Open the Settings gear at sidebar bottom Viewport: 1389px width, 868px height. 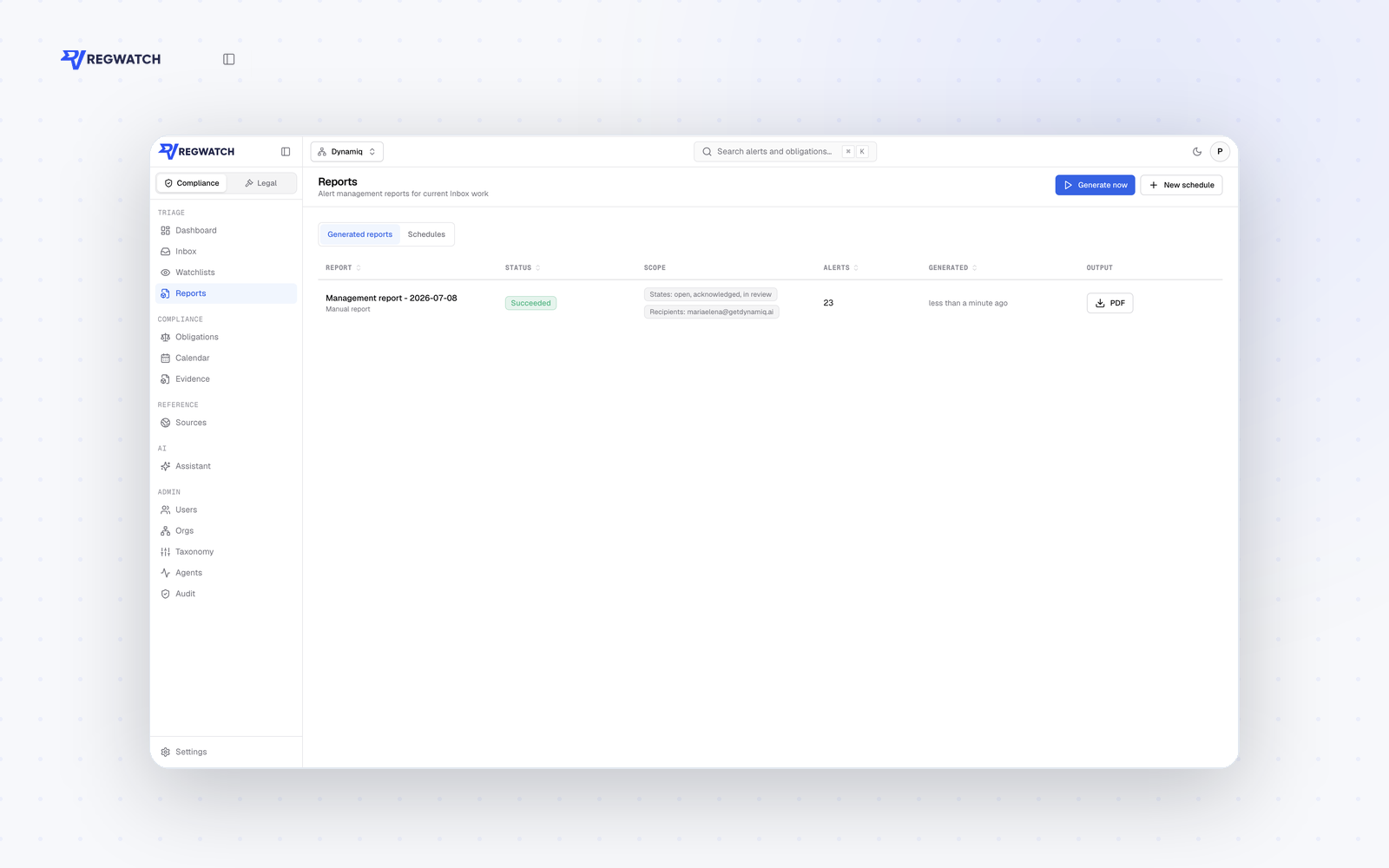[165, 752]
